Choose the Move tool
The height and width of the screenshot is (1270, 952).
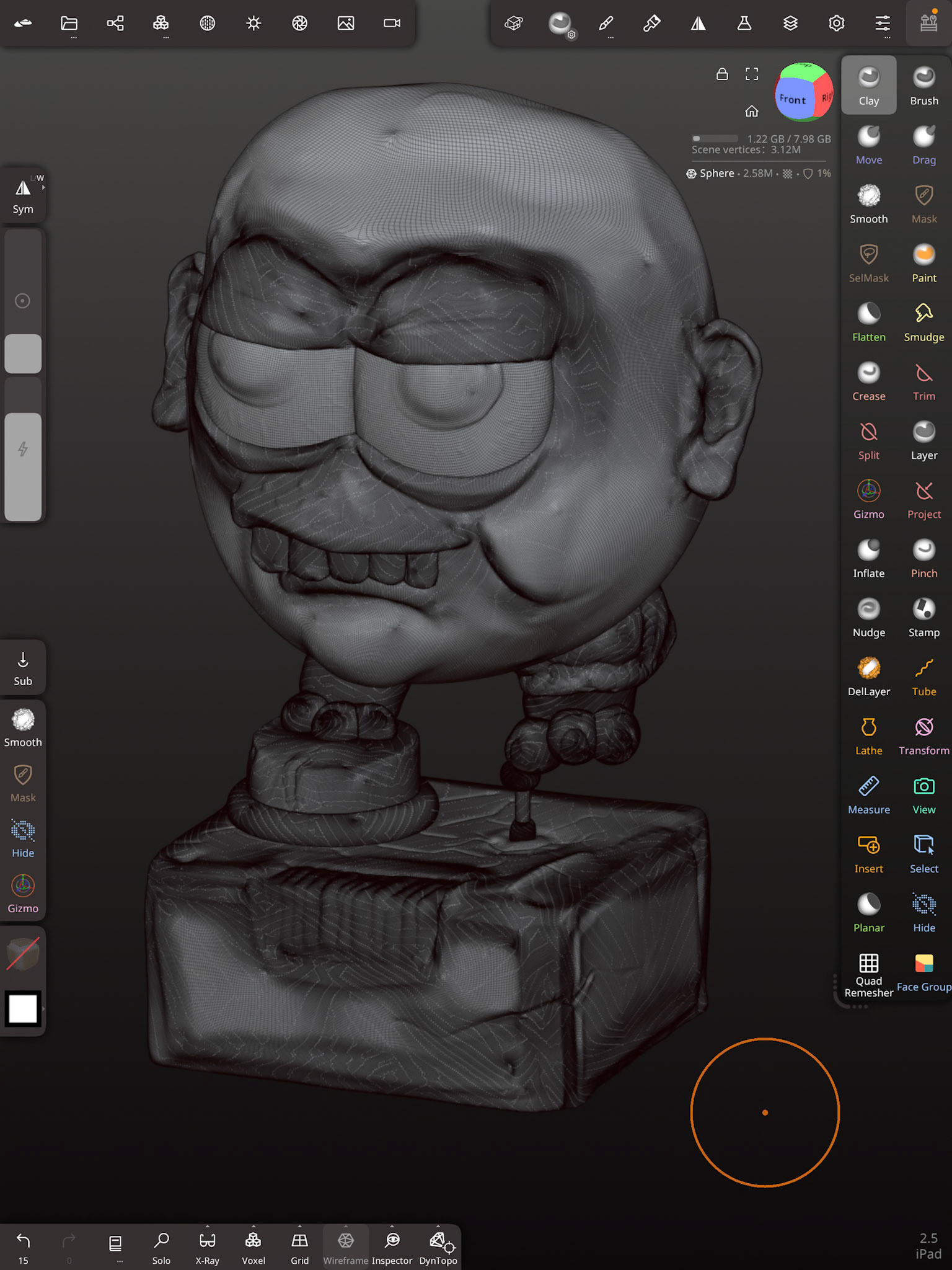coord(868,144)
